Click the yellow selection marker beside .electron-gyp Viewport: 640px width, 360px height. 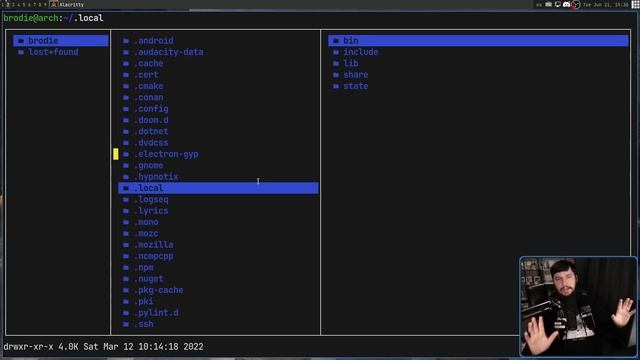coord(116,154)
